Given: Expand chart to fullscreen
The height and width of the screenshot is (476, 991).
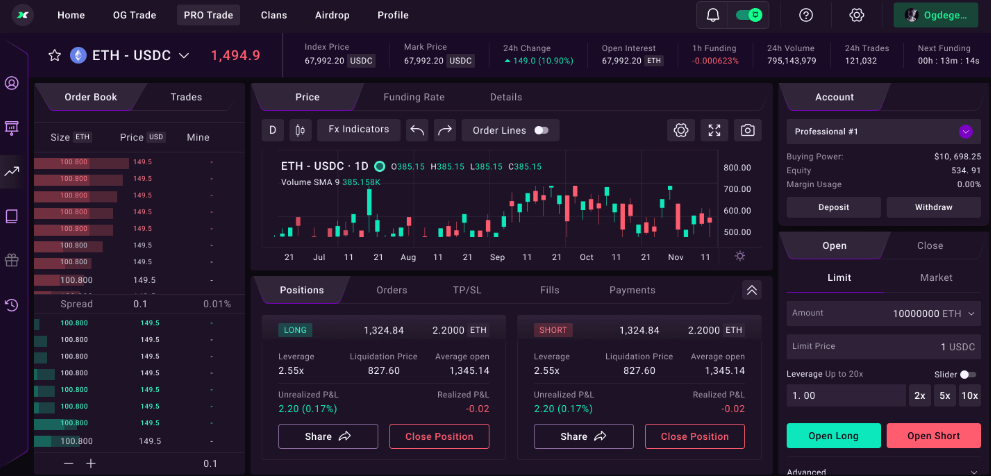Looking at the screenshot, I should (x=714, y=130).
